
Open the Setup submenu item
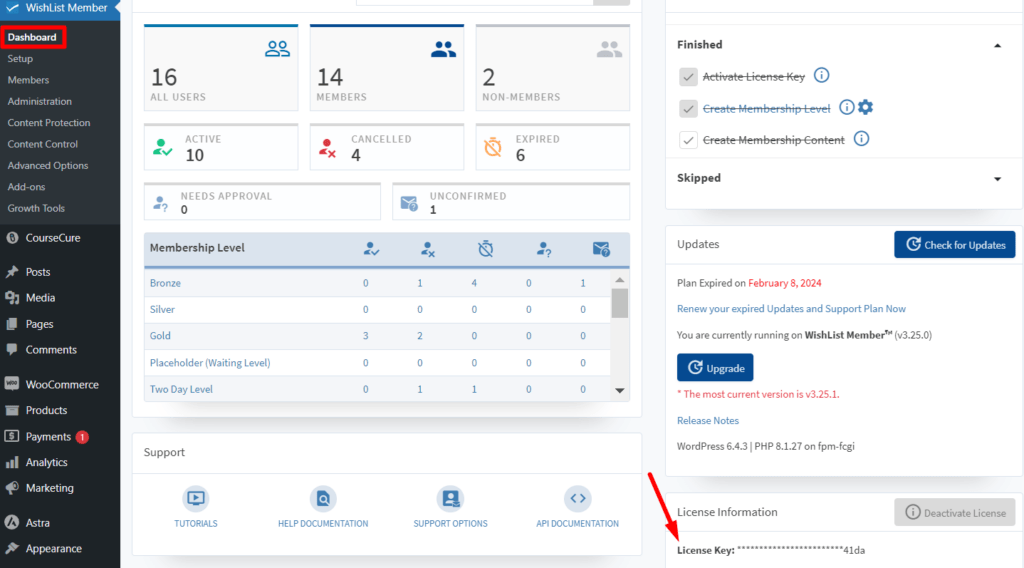pos(20,59)
